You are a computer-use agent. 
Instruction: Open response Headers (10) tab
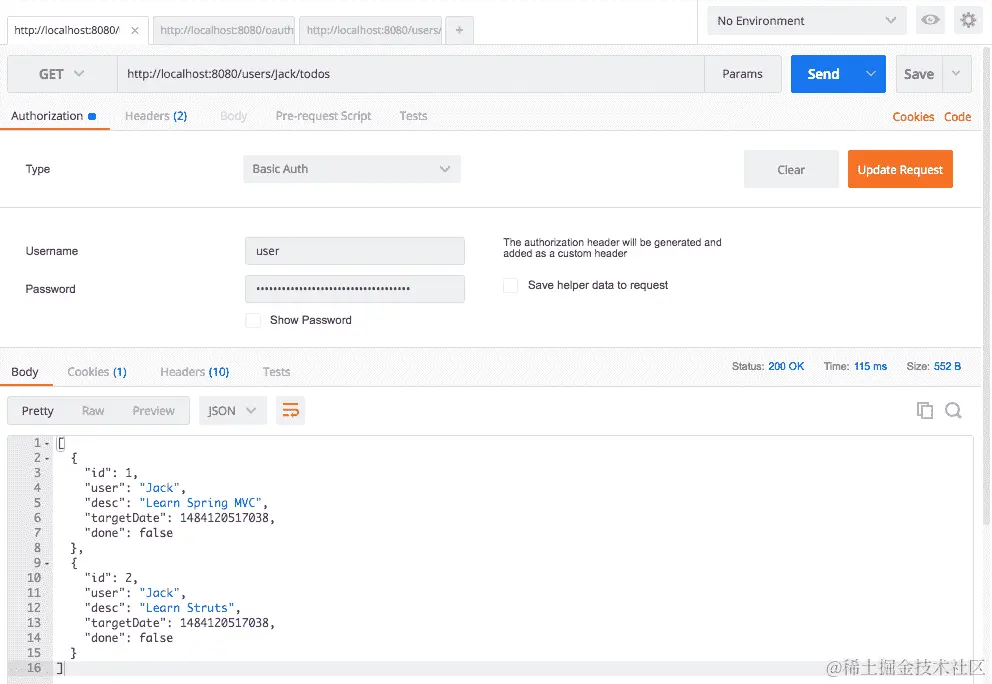(x=194, y=372)
